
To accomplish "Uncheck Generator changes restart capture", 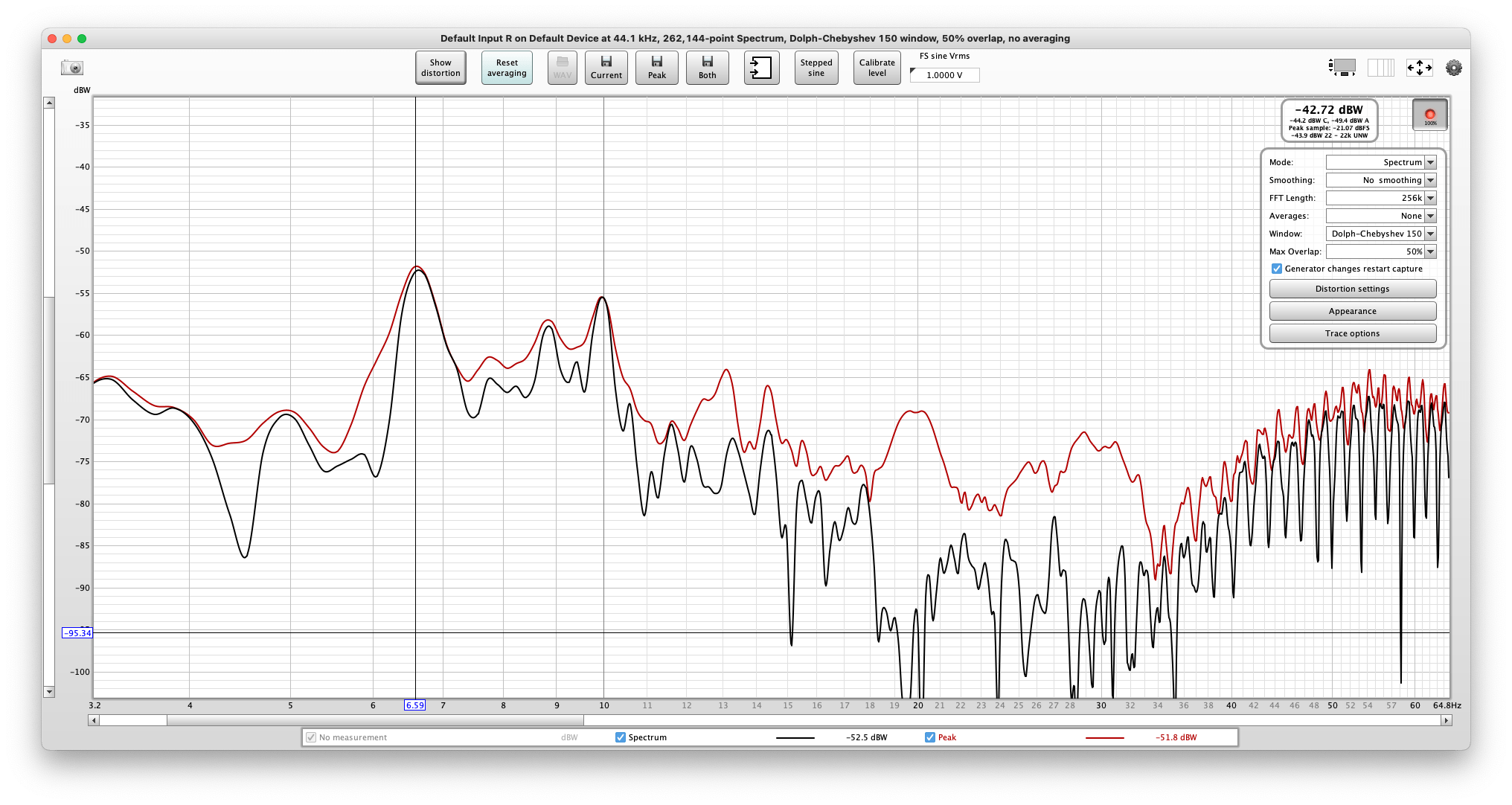I will 1277,269.
